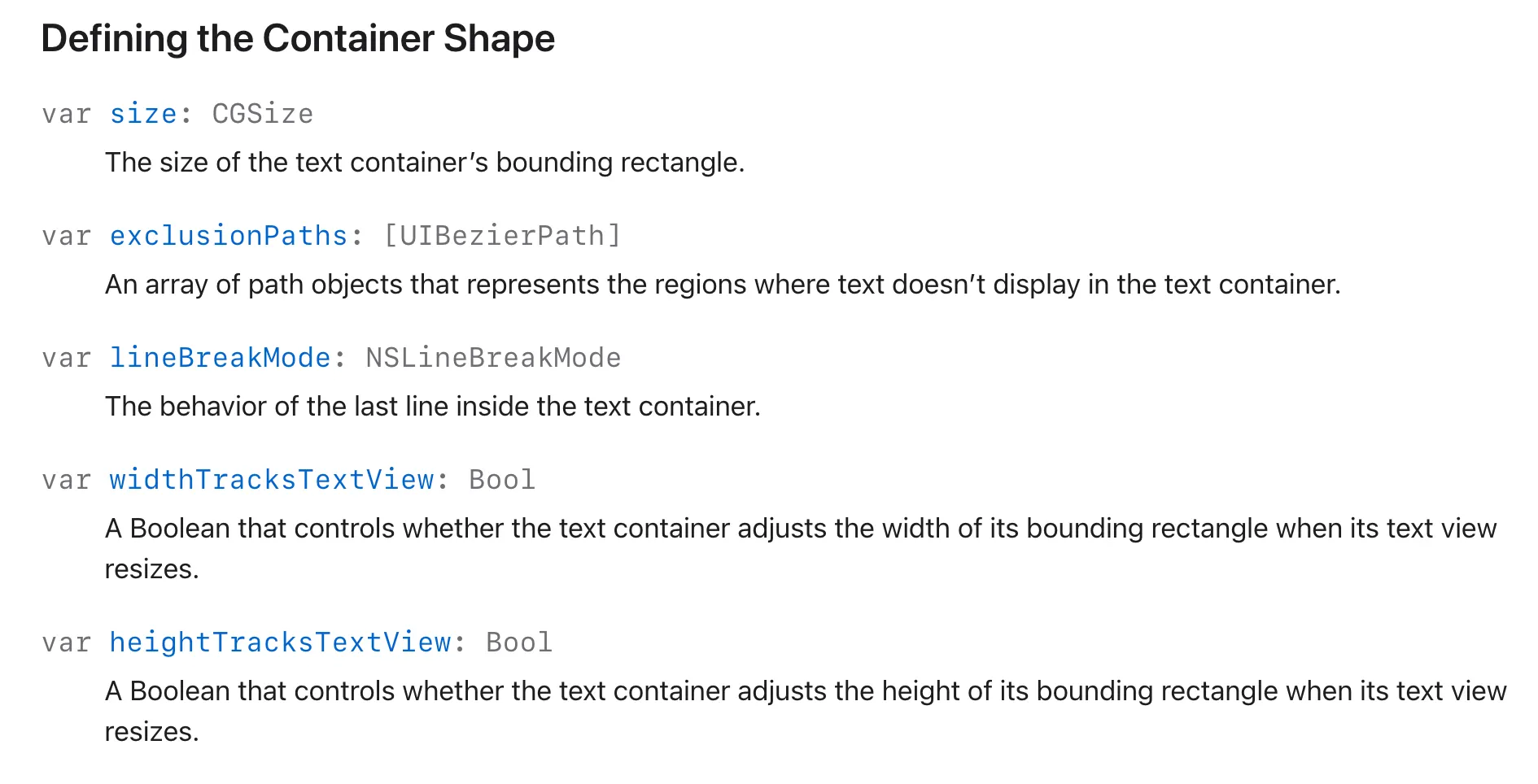Click the exclusionPaths description sentence
Viewport: 1538px width, 784px height.
point(722,285)
